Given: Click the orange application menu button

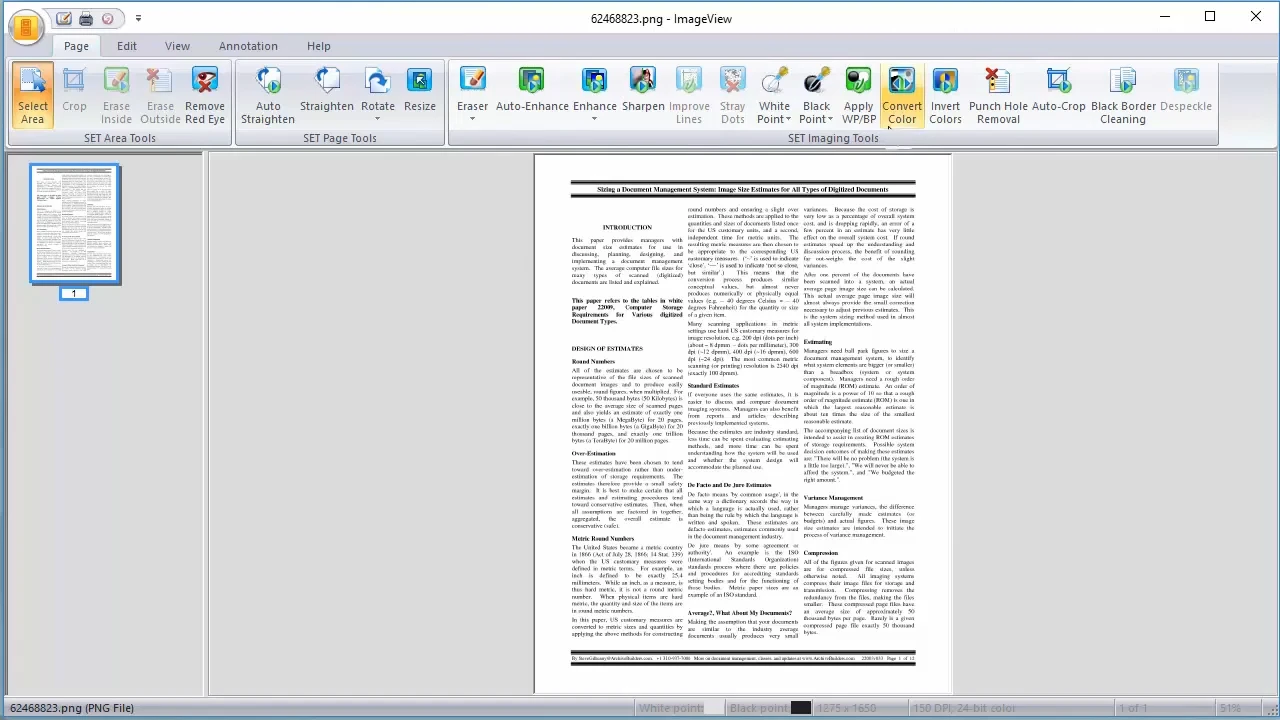Looking at the screenshot, I should click(x=26, y=27).
